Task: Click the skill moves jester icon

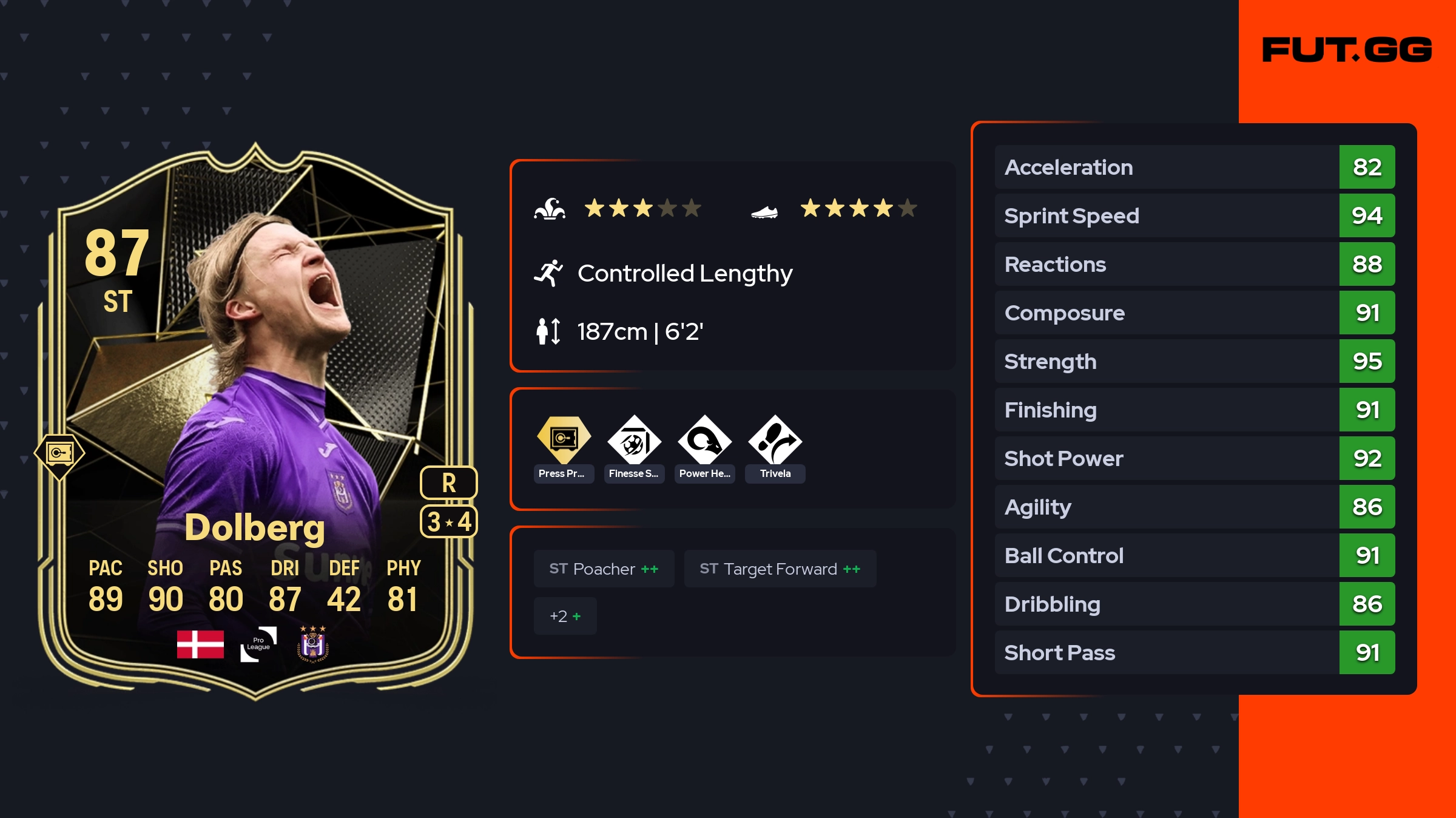Action: 550,209
